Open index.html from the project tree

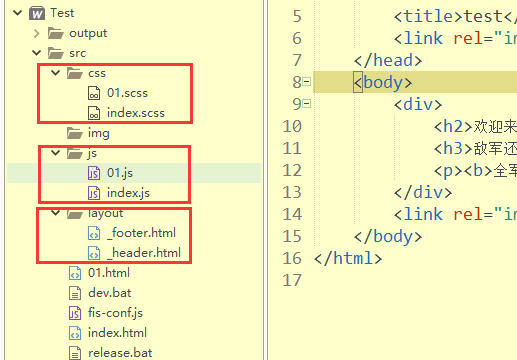point(117,333)
